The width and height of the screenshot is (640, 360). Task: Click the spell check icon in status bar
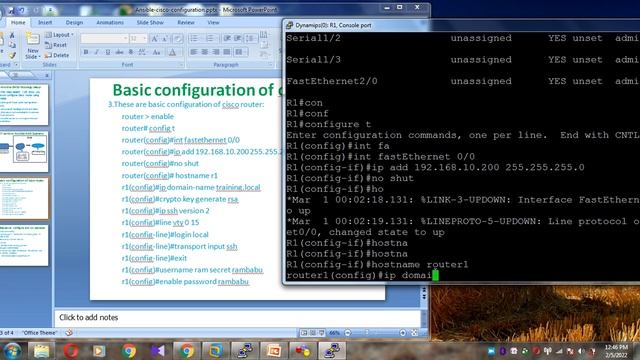click(69, 333)
